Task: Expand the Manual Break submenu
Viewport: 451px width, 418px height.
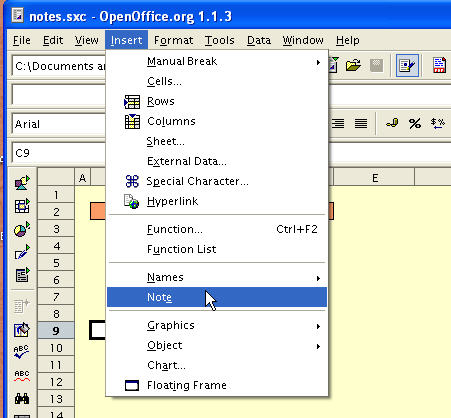Action: click(318, 62)
